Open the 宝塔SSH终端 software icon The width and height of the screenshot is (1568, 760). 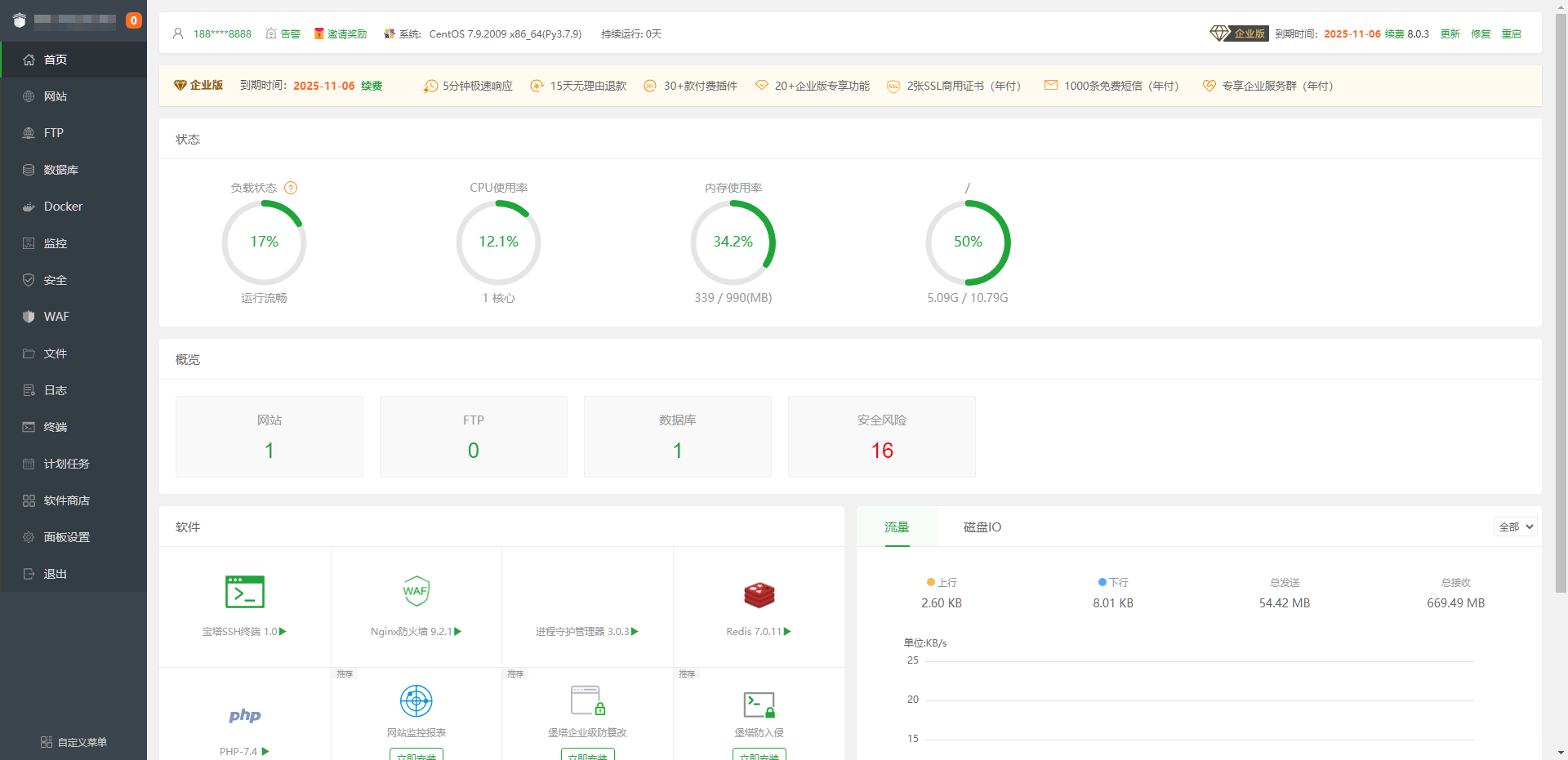[x=245, y=592]
